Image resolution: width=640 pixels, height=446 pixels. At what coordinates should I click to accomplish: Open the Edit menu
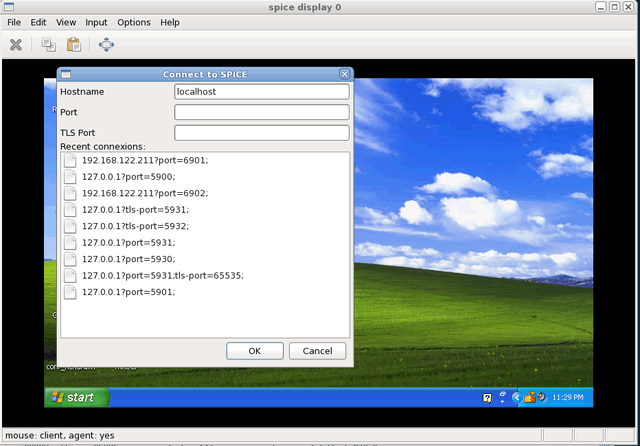pos(38,22)
